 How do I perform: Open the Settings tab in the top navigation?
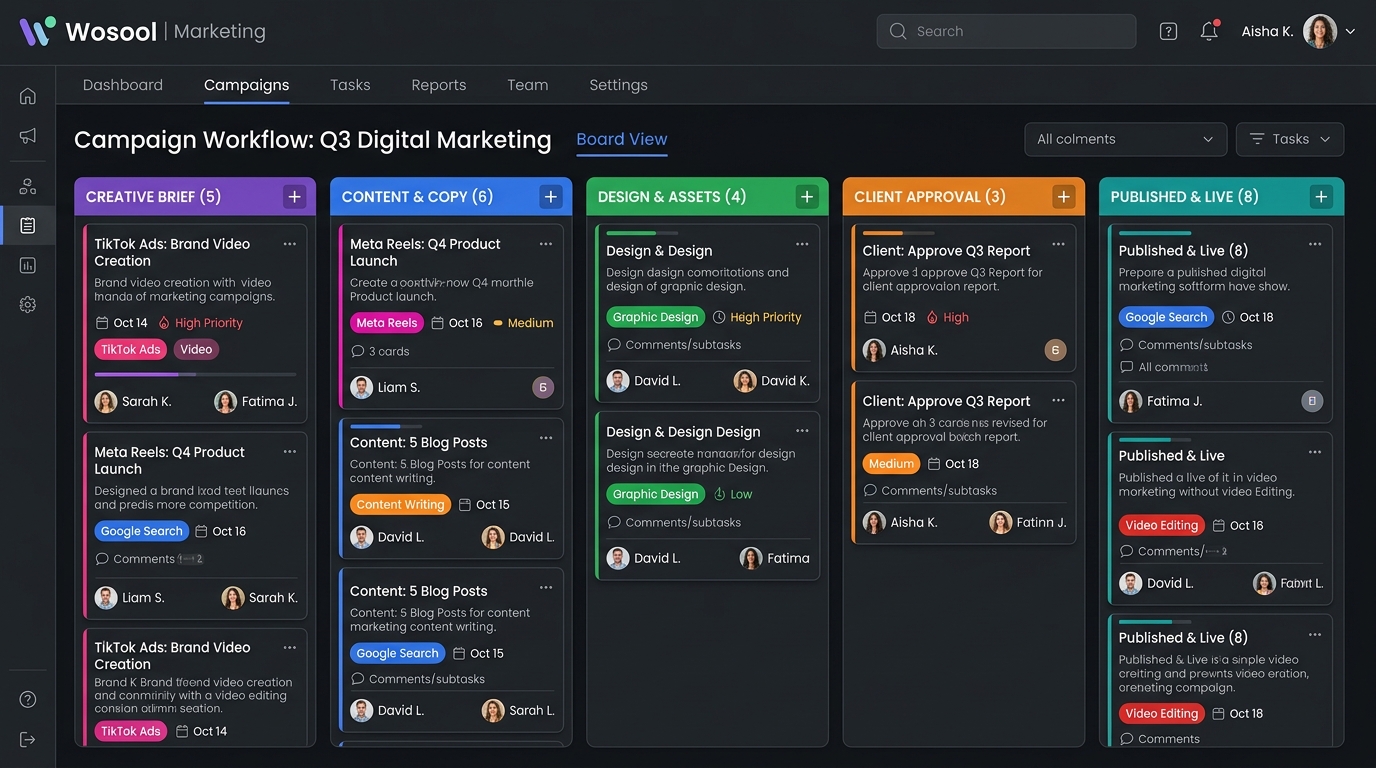619,85
